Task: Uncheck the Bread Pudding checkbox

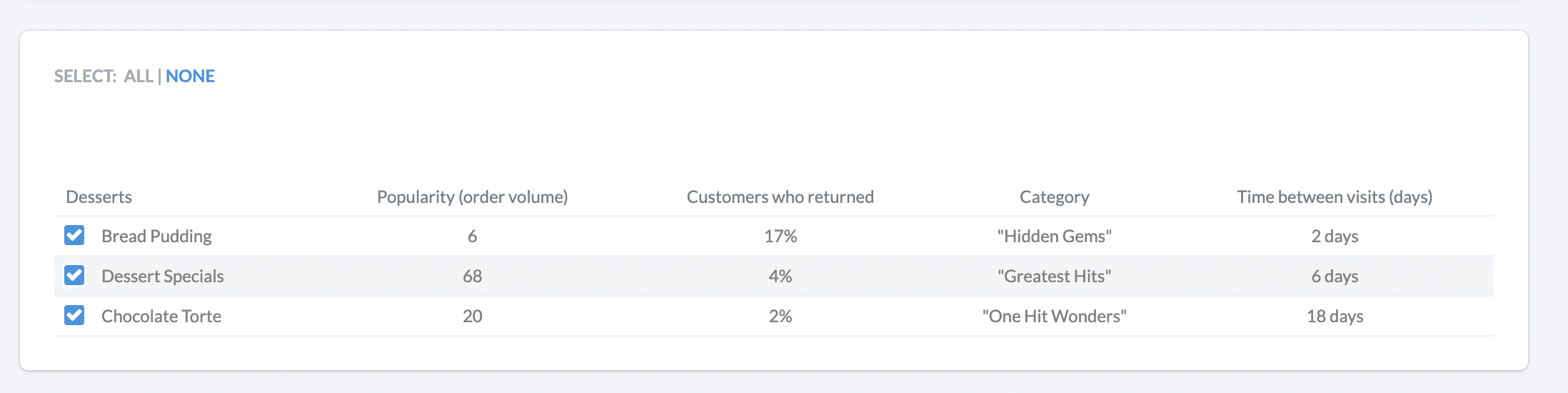Action: 74,235
